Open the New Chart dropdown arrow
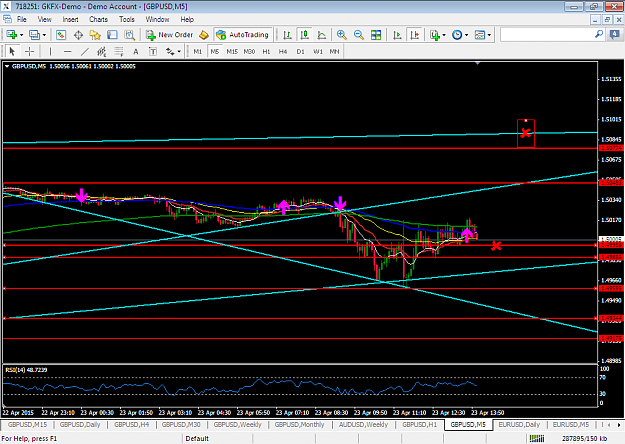The width and height of the screenshot is (625, 444). tap(22, 35)
